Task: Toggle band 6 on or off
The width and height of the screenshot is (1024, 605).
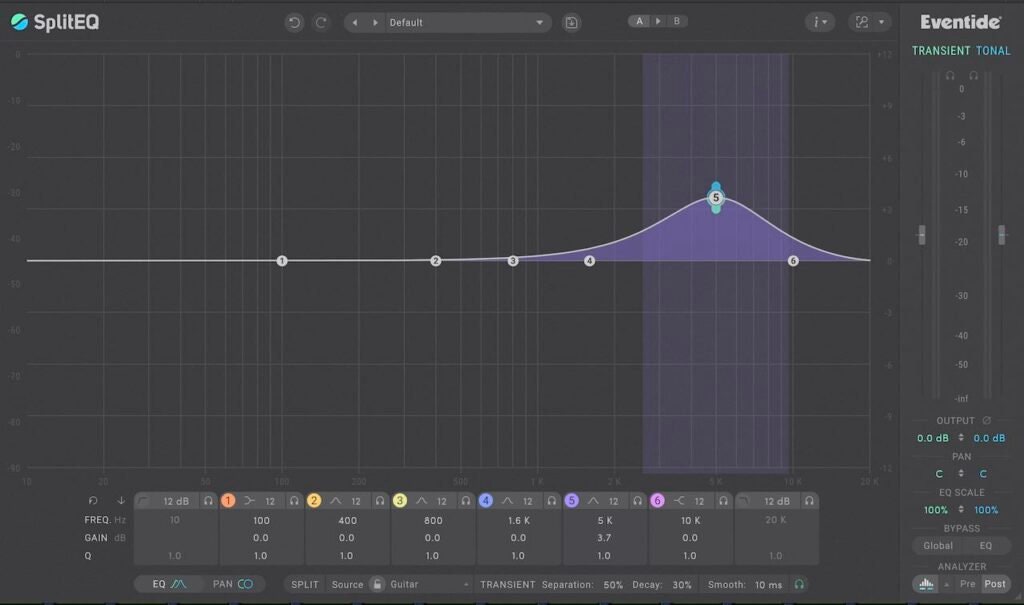Action: [657, 500]
